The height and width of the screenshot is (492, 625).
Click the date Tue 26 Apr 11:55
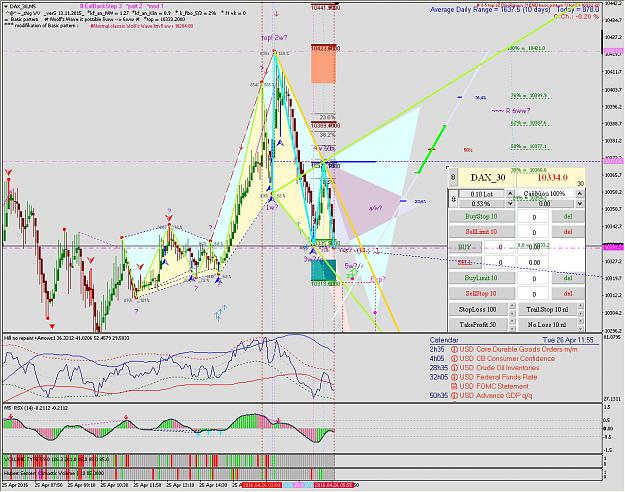568,340
